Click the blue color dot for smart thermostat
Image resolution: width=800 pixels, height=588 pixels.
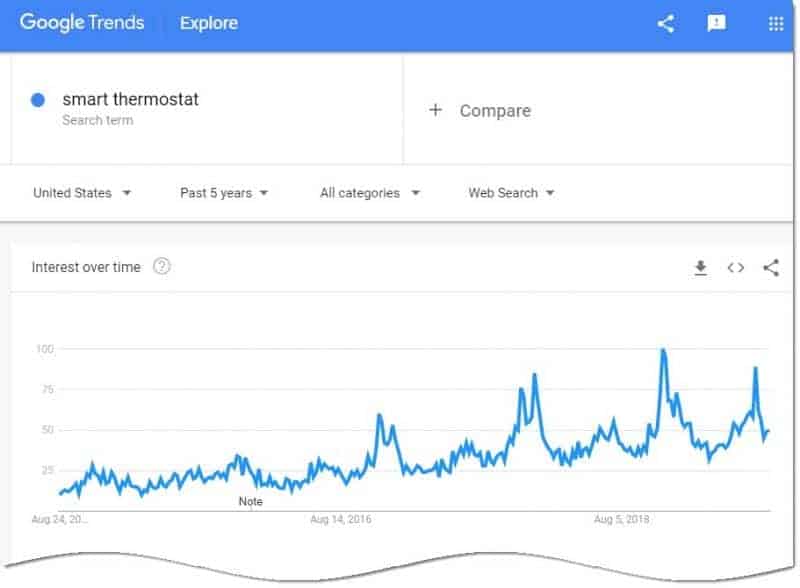coord(38,100)
